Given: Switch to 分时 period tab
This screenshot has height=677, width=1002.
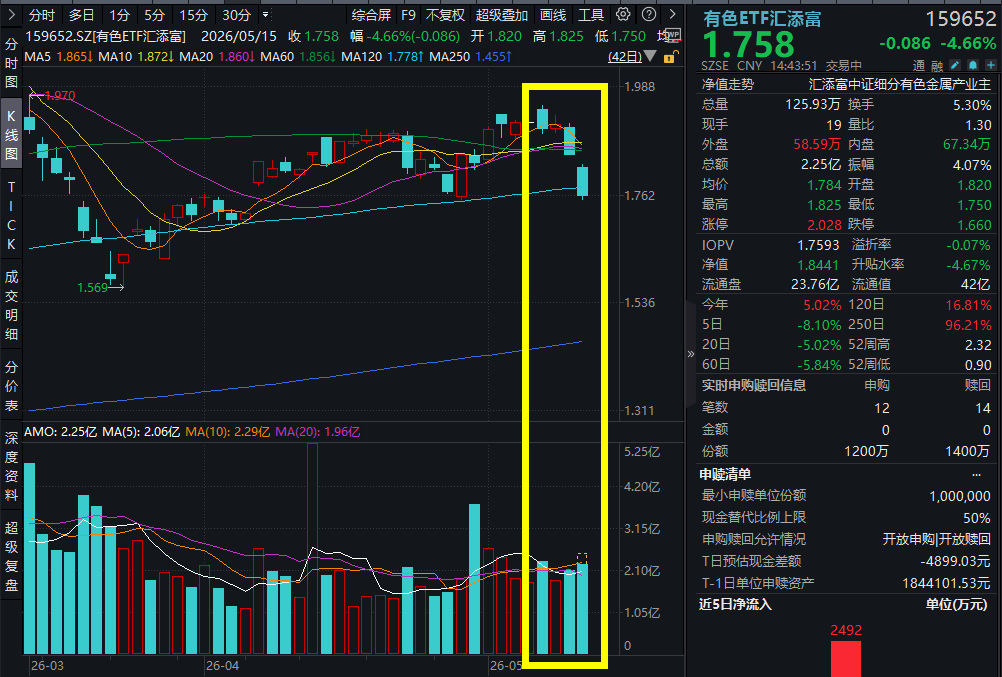Looking at the screenshot, I should (42, 15).
